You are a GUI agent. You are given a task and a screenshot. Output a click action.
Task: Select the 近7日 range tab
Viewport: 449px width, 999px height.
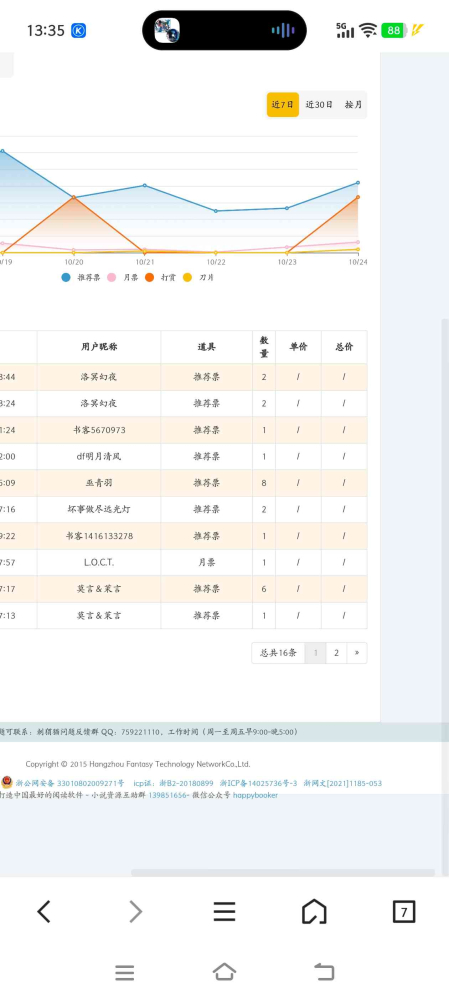[x=283, y=104]
